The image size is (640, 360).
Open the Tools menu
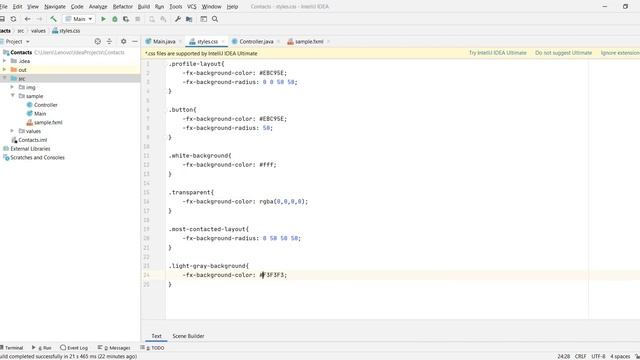tap(176, 7)
